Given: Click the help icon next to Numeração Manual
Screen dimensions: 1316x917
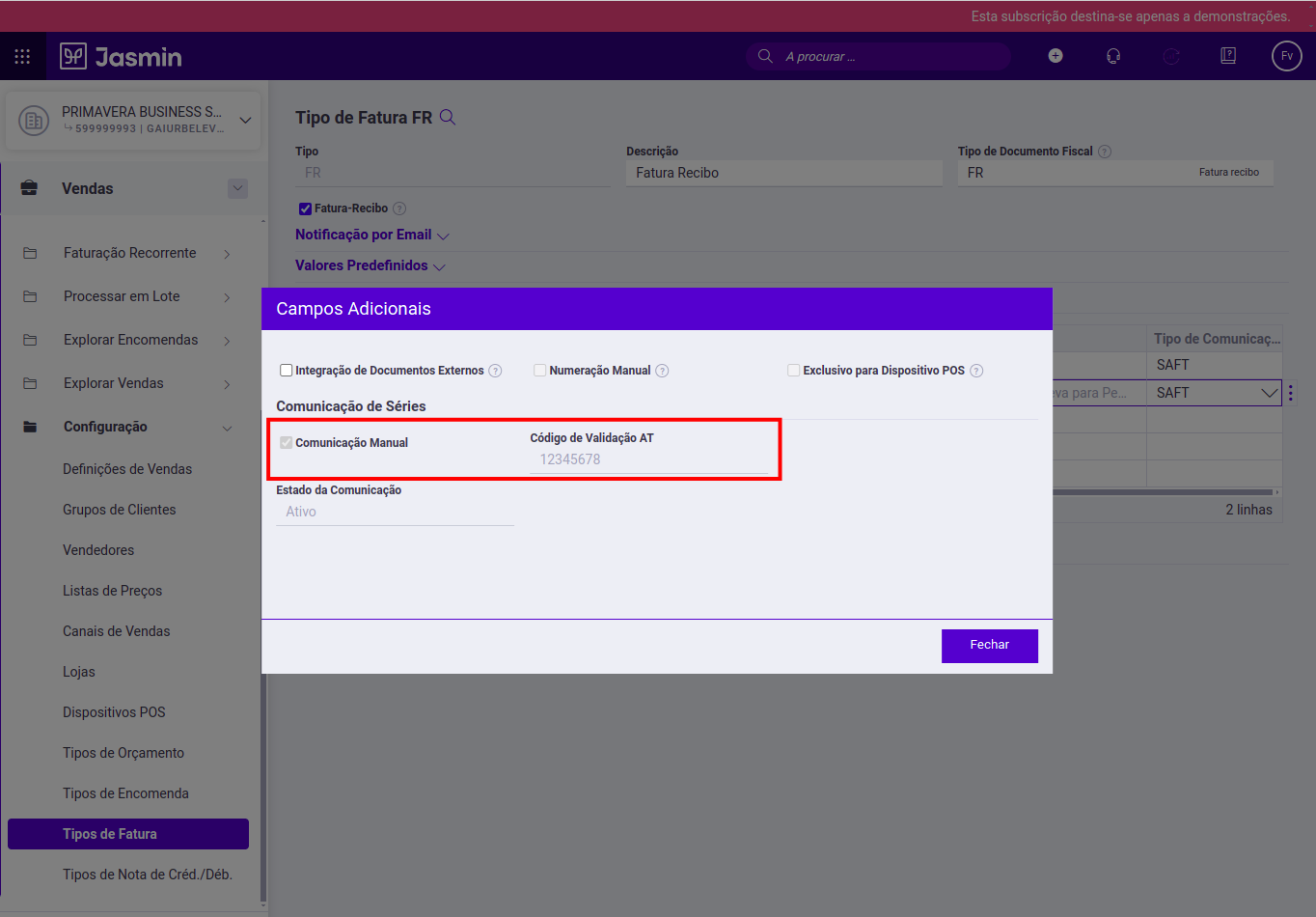Looking at the screenshot, I should (x=662, y=370).
